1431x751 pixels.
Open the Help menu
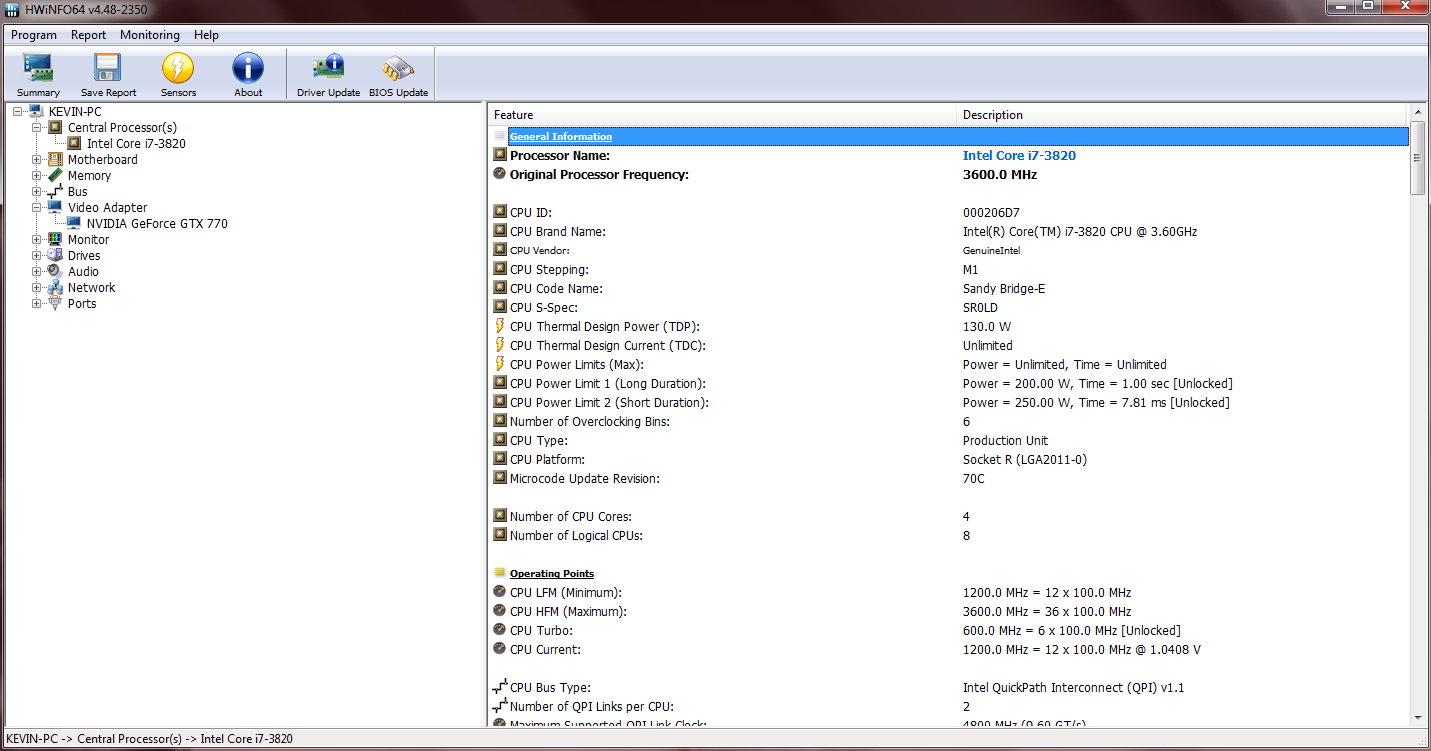coord(206,35)
